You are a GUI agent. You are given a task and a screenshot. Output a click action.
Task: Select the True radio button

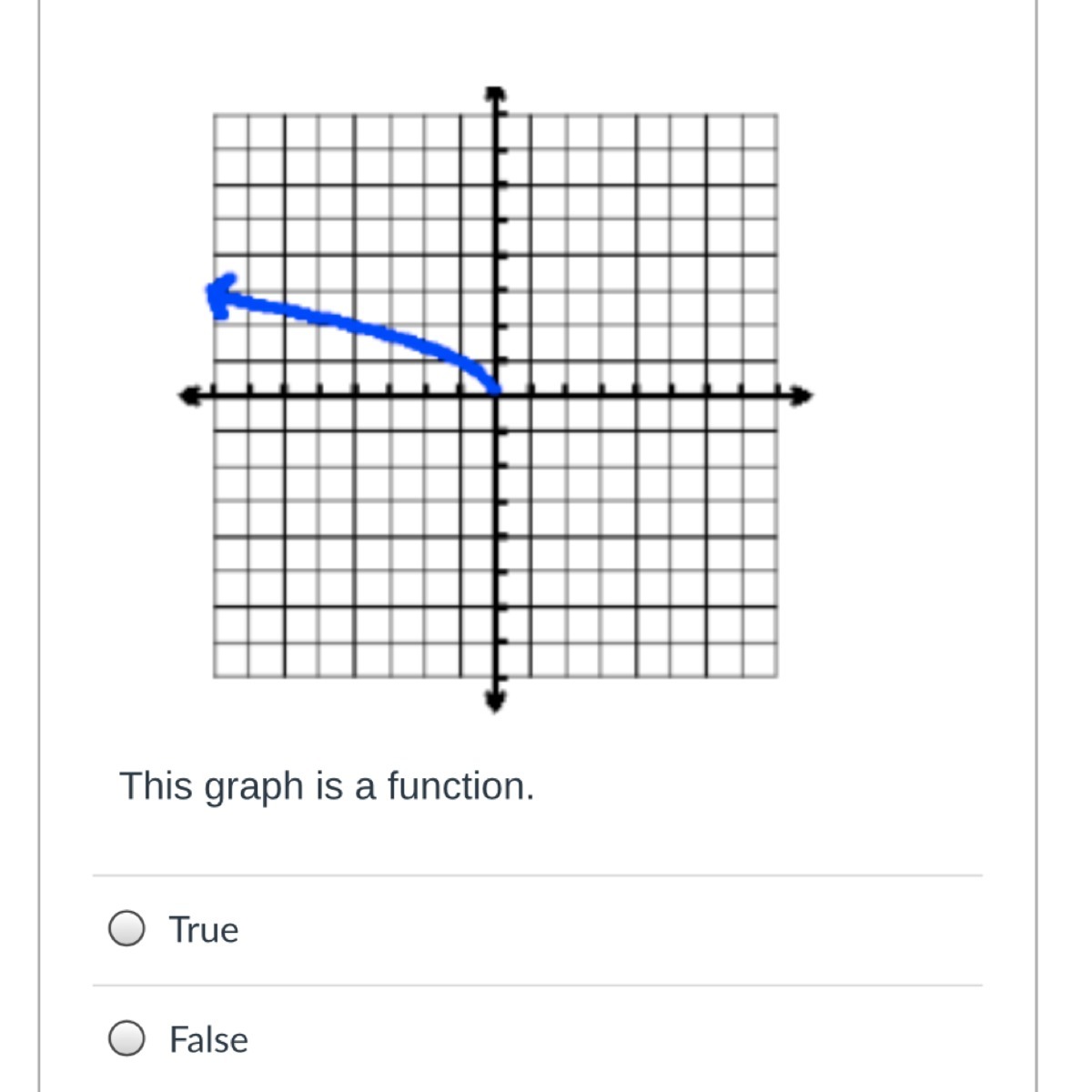click(126, 929)
